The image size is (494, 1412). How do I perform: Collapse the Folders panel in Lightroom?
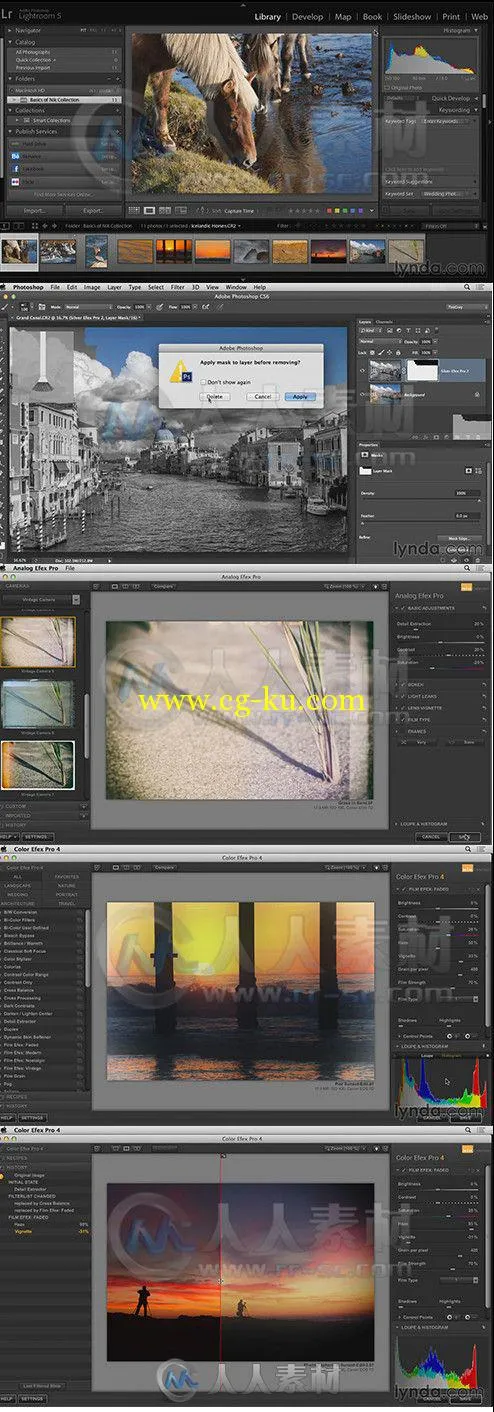[x=9, y=78]
